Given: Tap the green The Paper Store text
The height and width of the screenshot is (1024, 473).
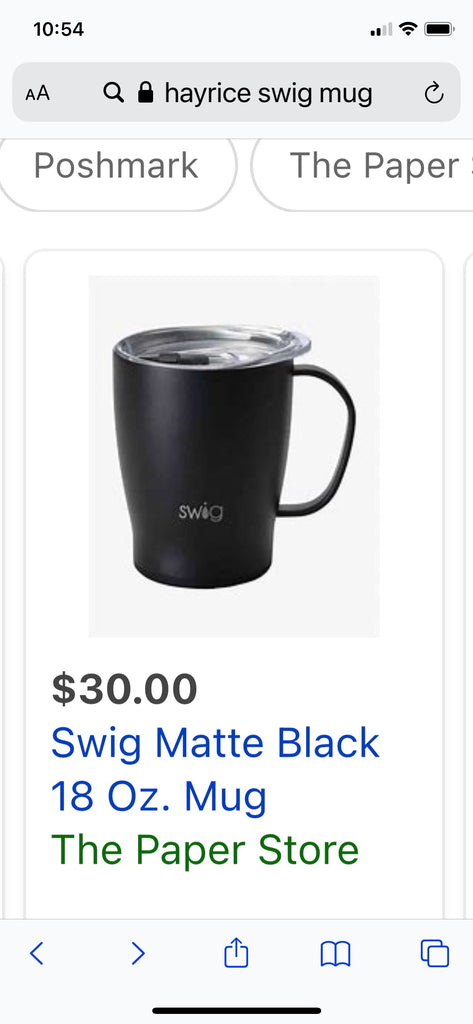Looking at the screenshot, I should click(205, 849).
